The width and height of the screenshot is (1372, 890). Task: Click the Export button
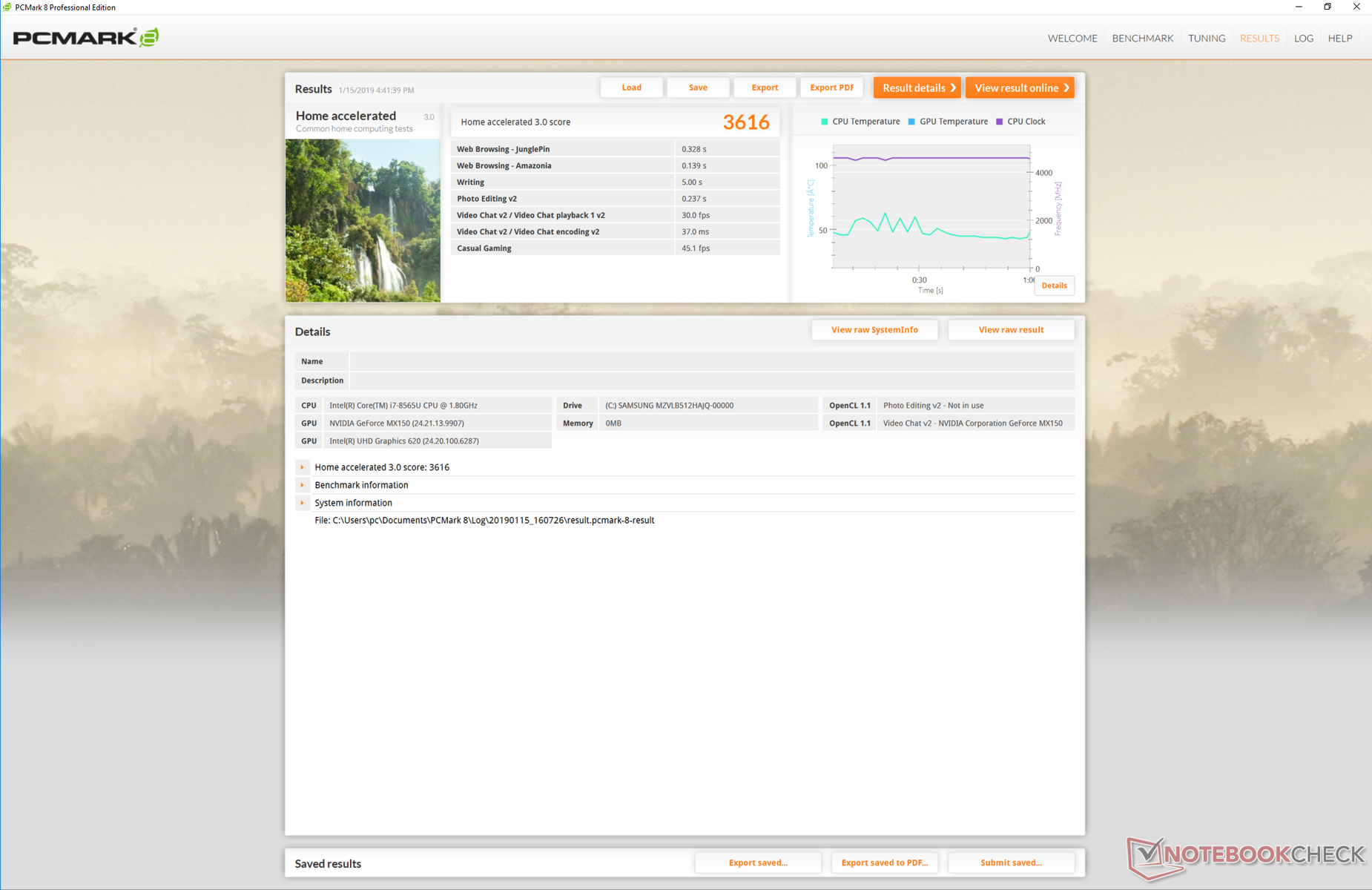click(x=765, y=88)
